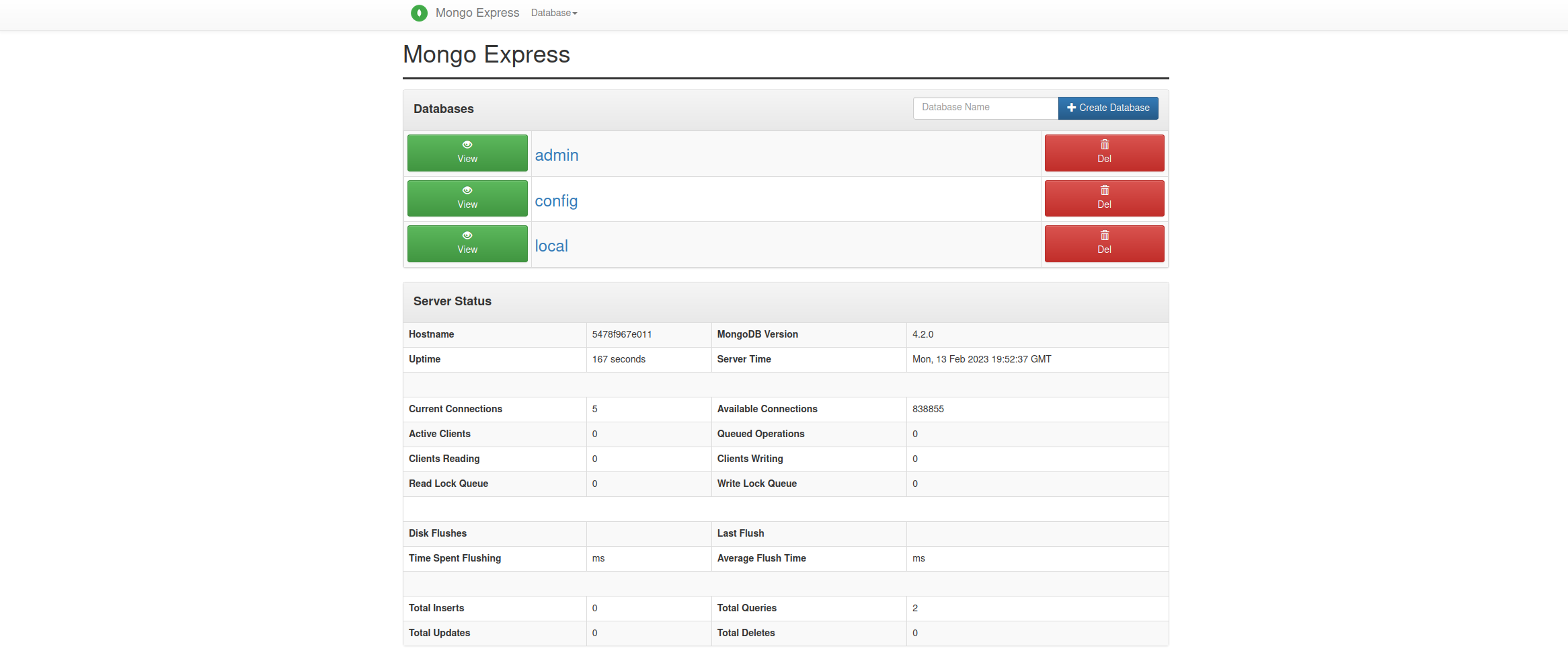
Task: Click the Disk Flushes label
Action: coord(438,533)
